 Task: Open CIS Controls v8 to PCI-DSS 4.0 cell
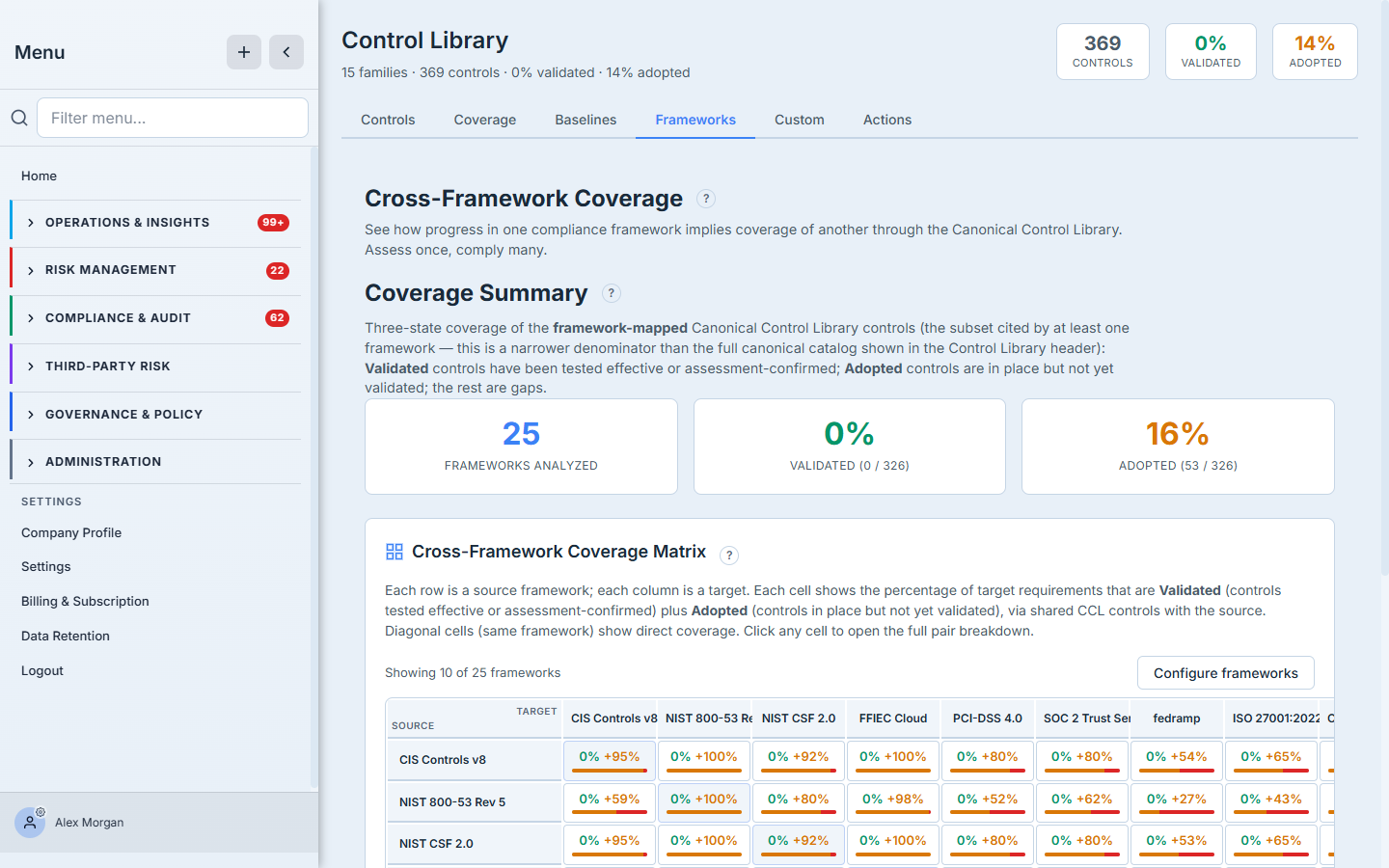pyautogui.click(x=988, y=760)
